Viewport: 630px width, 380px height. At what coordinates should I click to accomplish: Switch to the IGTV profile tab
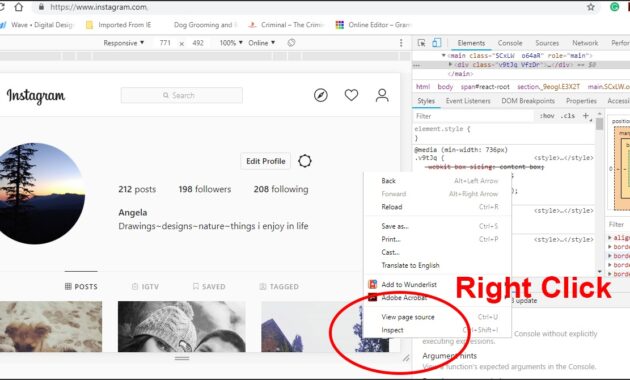coord(145,286)
